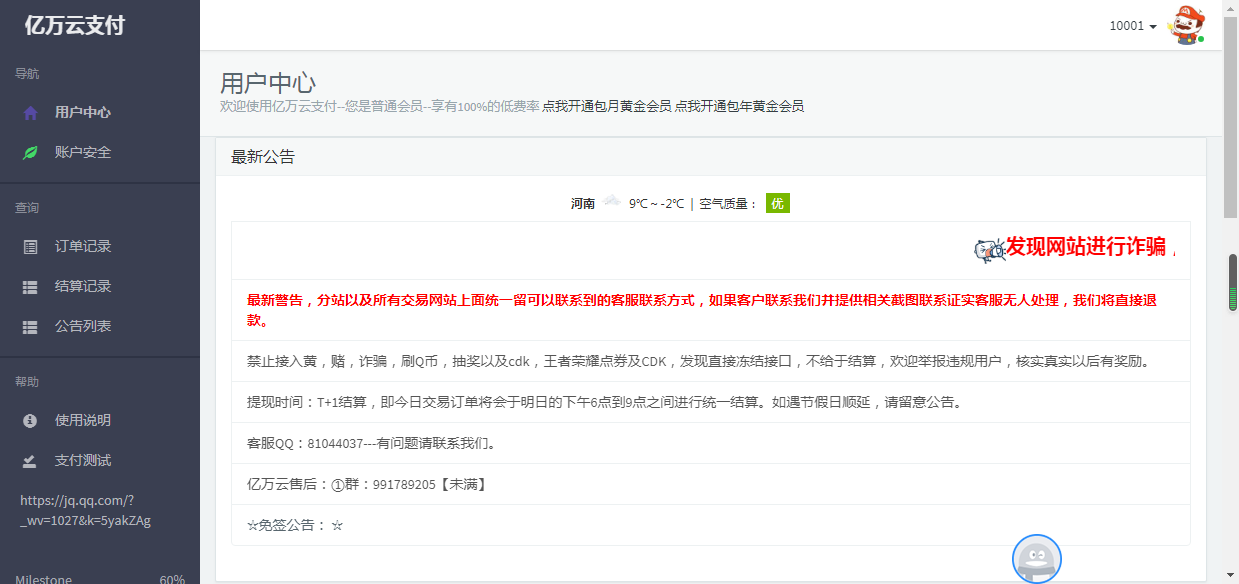Navigate to 用户中心 in the sidebar
This screenshot has width=1239, height=584.
(84, 112)
